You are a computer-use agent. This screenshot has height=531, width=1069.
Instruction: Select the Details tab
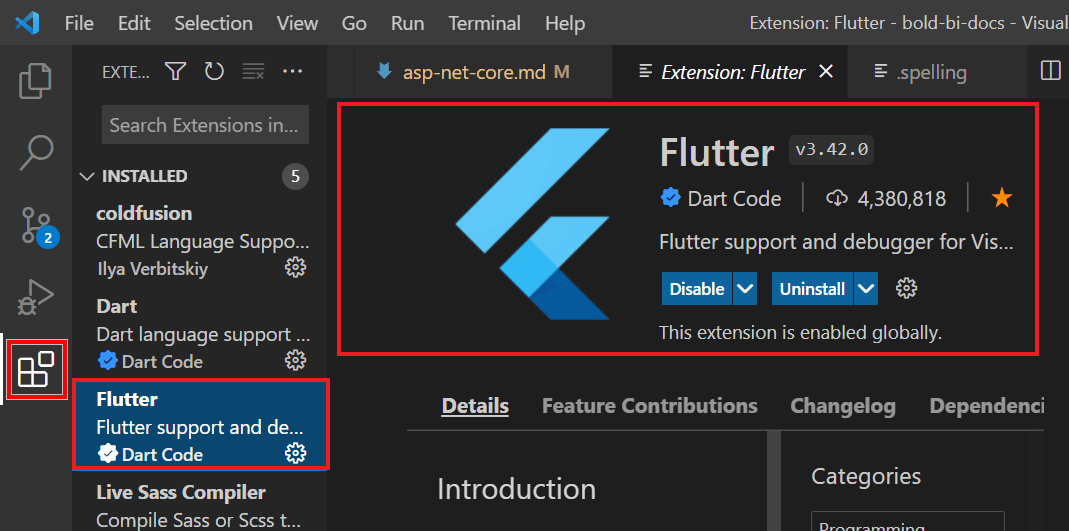click(475, 406)
